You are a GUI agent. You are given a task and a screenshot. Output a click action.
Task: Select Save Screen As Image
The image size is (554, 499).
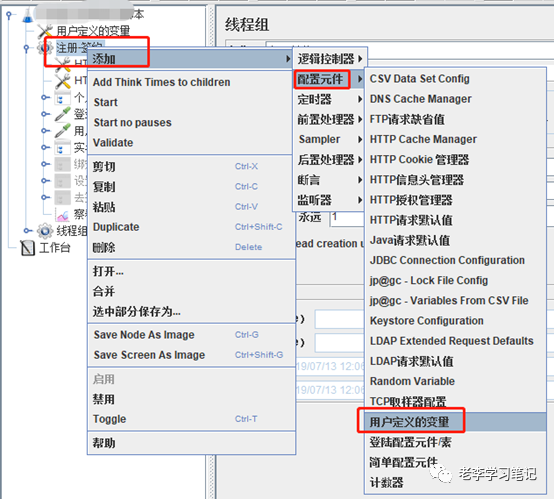click(x=191, y=354)
